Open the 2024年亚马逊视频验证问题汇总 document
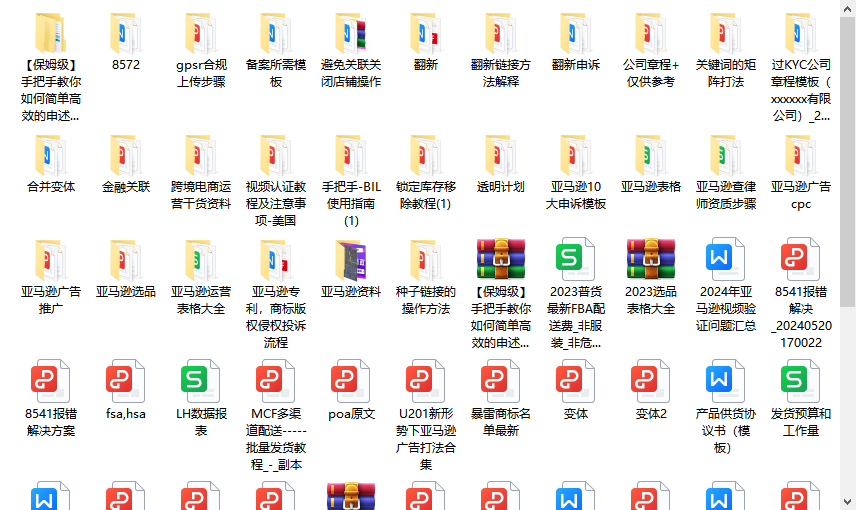 coord(726,259)
